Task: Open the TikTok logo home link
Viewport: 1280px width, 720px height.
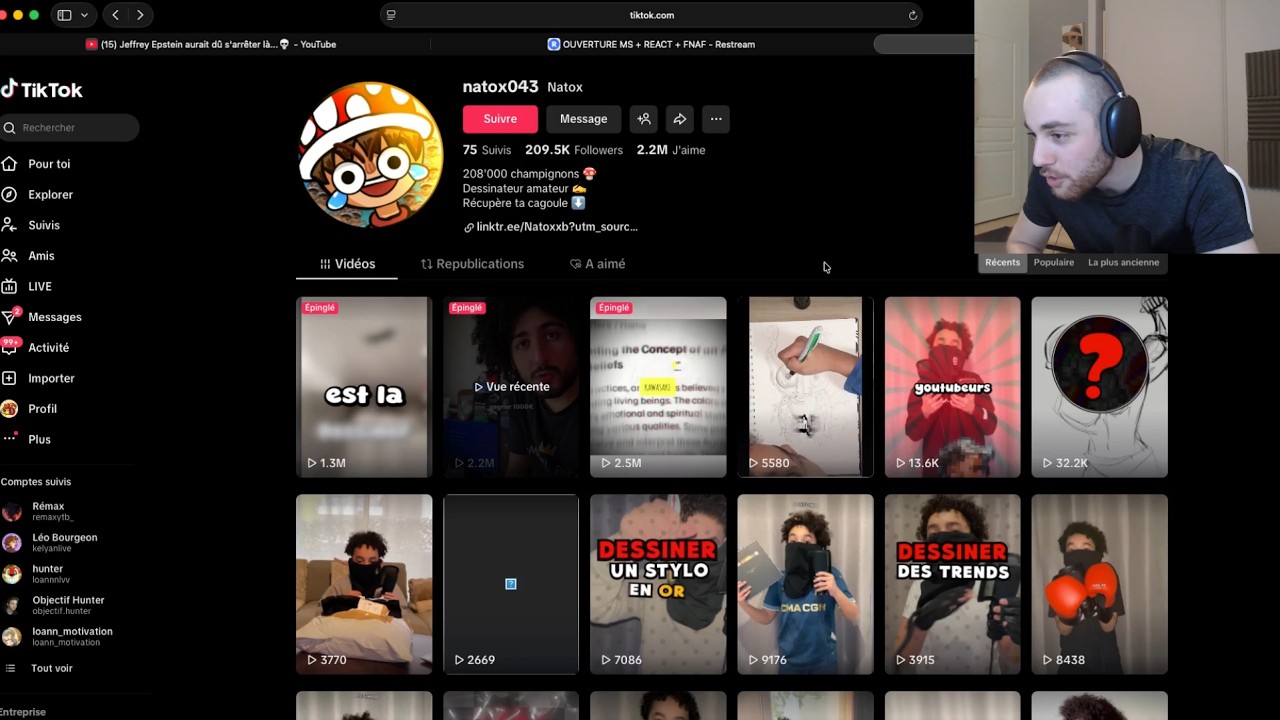Action: [42, 90]
